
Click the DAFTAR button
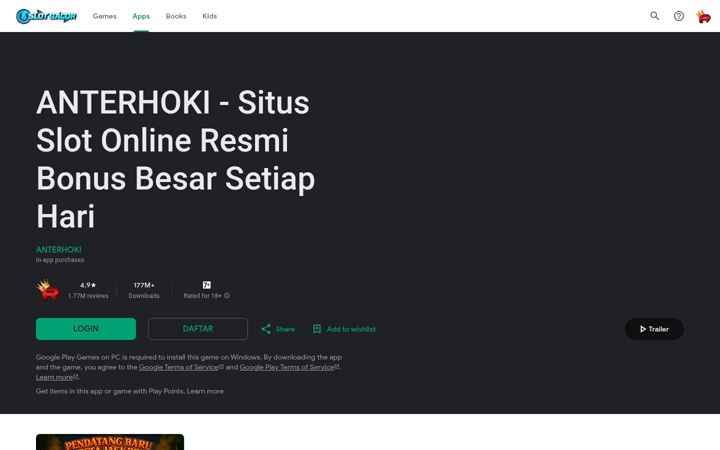[x=198, y=329]
